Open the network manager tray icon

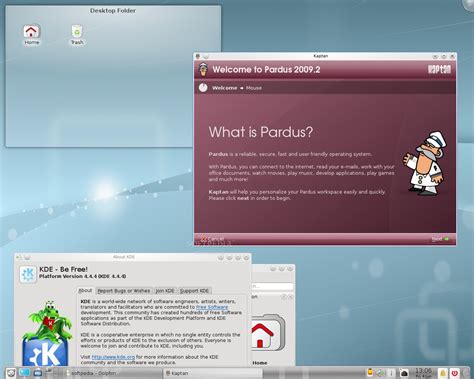coord(380,373)
